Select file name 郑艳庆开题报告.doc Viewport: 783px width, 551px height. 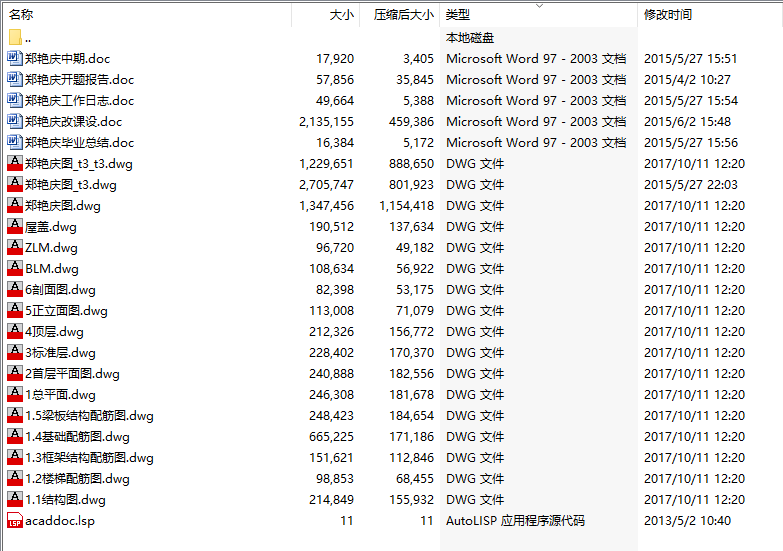(x=79, y=80)
